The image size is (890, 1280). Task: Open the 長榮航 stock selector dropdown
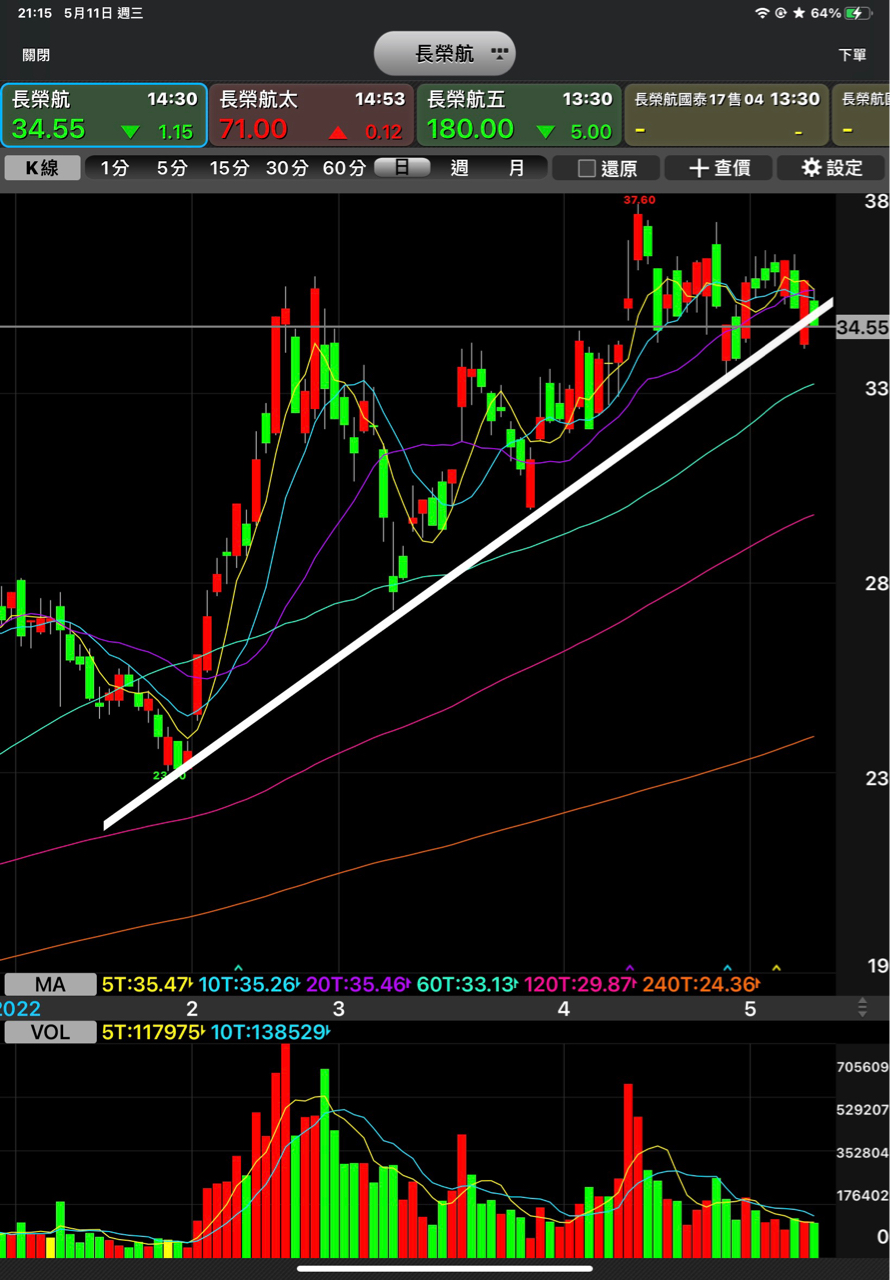tap(445, 54)
